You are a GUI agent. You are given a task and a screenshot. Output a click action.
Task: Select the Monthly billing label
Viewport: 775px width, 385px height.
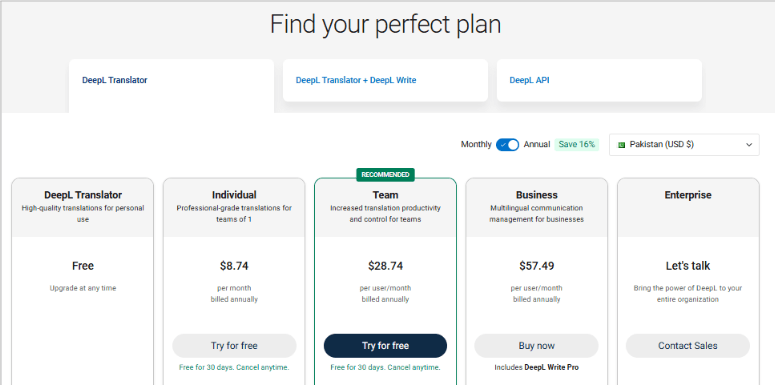[476, 144]
